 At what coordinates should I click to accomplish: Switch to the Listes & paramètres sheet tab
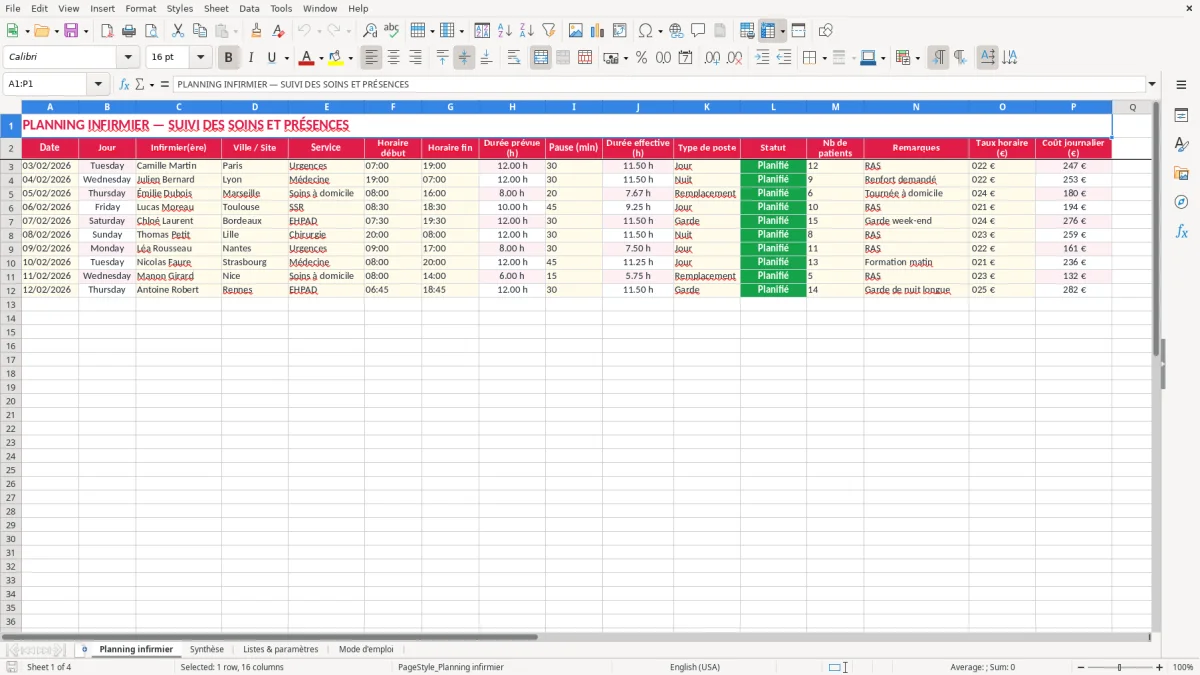point(280,649)
